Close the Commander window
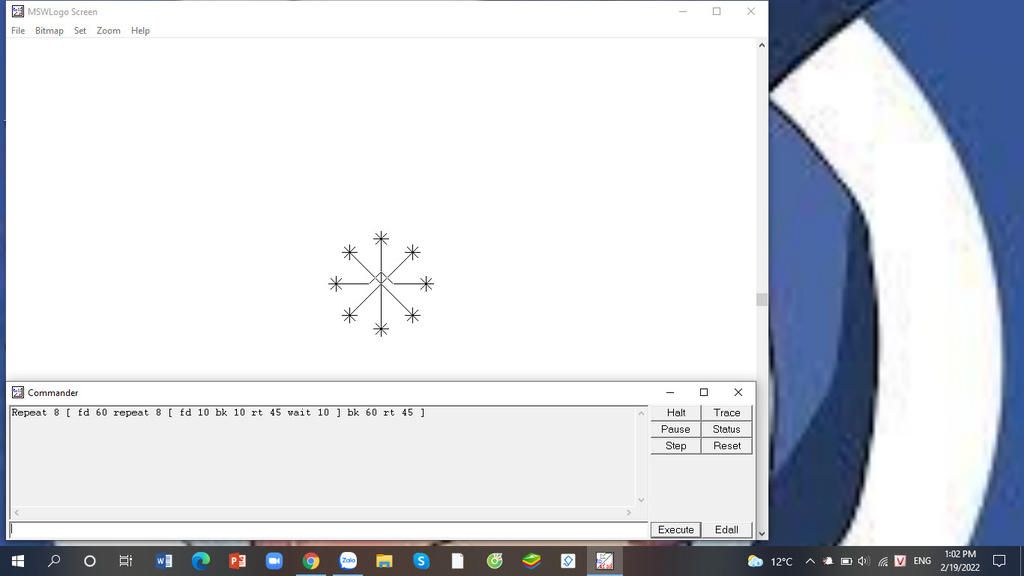1024x576 pixels. click(x=738, y=392)
